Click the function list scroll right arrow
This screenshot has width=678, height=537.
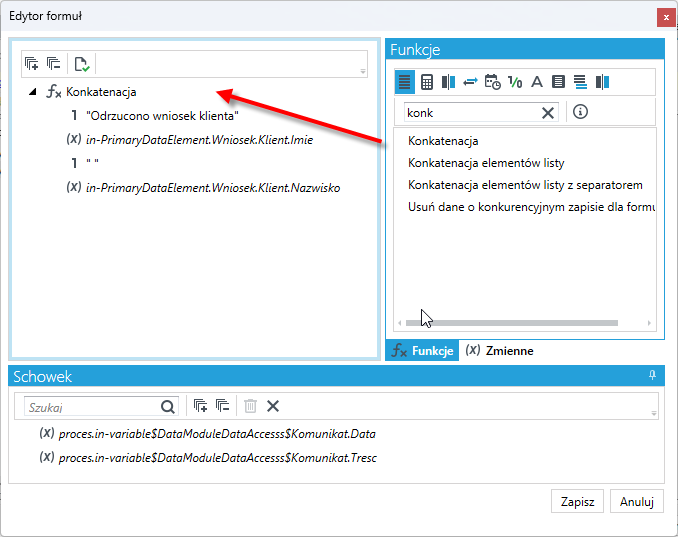pos(649,323)
